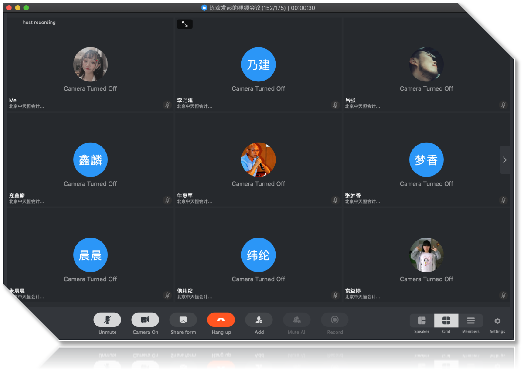Image resolution: width=524 pixels, height=374 pixels.
Task: Select the 乃建 participant avatar
Action: (x=258, y=64)
